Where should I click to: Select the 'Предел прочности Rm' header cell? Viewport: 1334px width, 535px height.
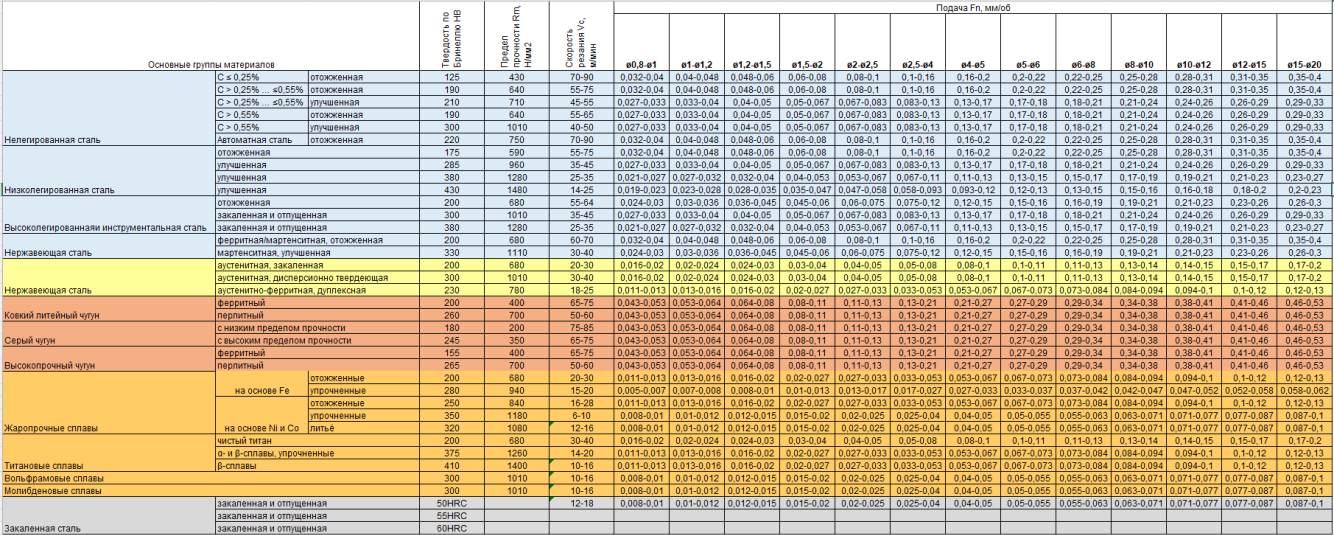[516, 40]
